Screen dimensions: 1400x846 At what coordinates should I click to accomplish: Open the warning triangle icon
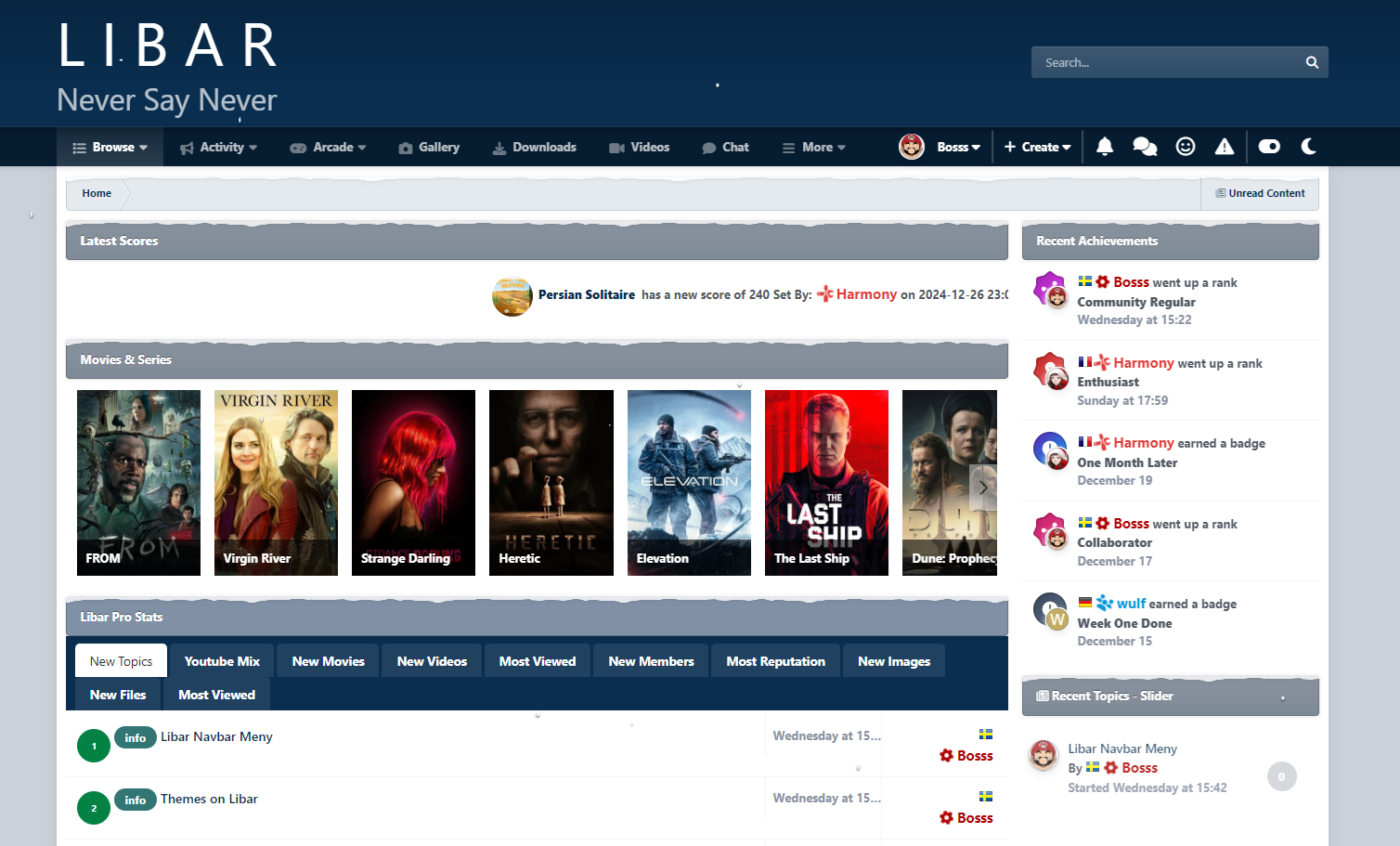pos(1225,147)
